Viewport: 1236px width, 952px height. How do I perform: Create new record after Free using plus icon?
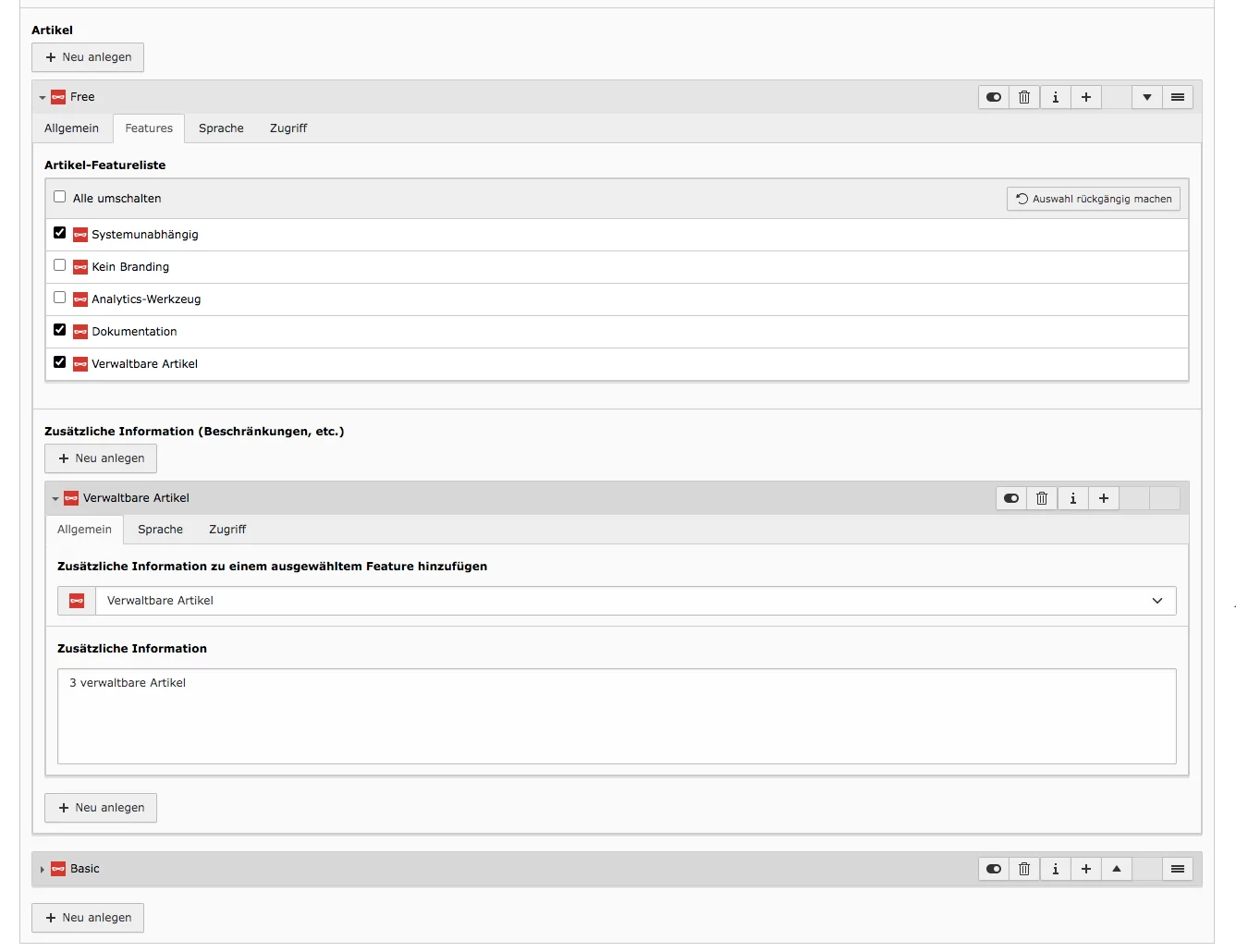1085,97
